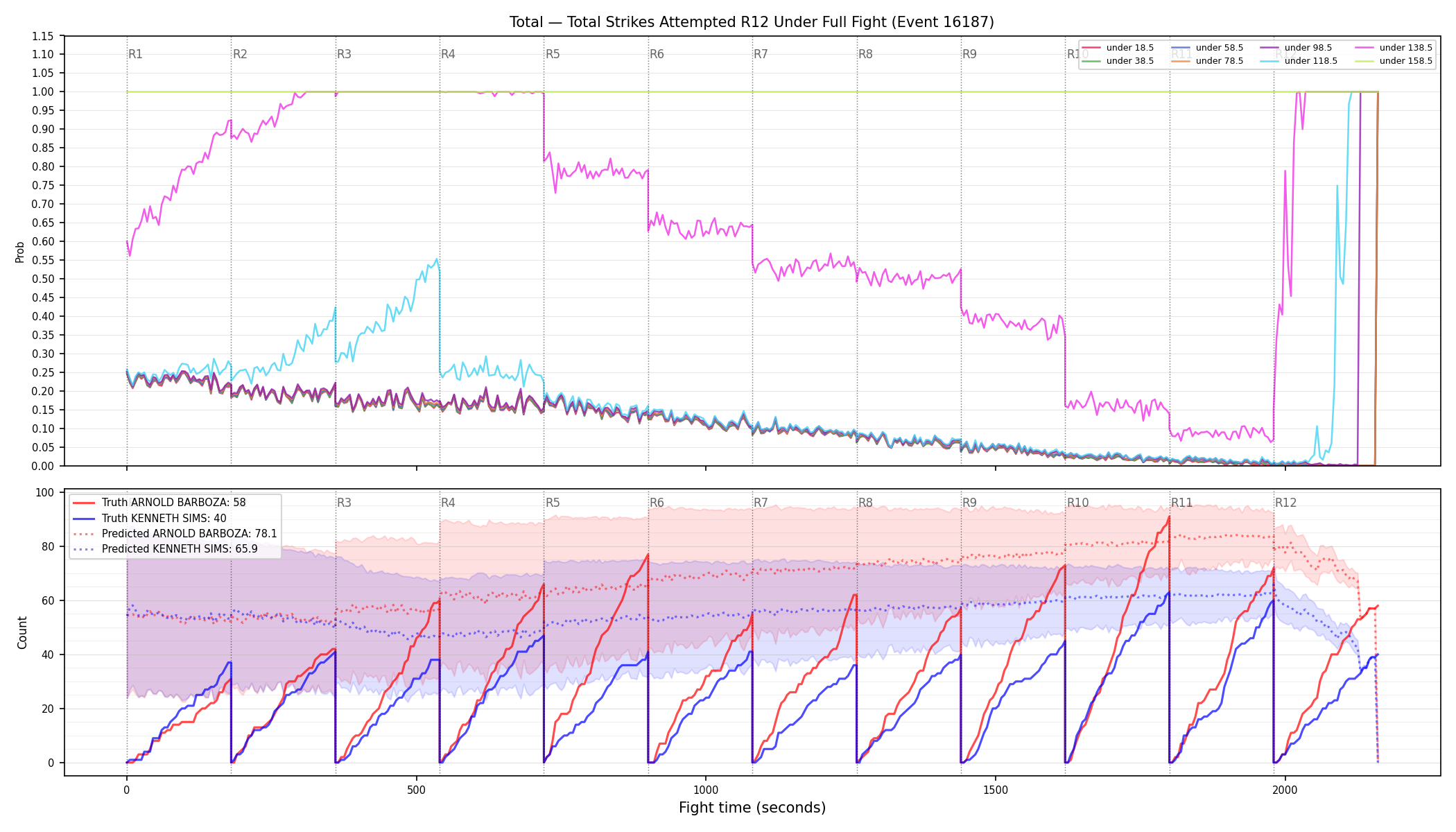
Task: Click the 1000 tick on the fight time axis
Action: tap(706, 790)
